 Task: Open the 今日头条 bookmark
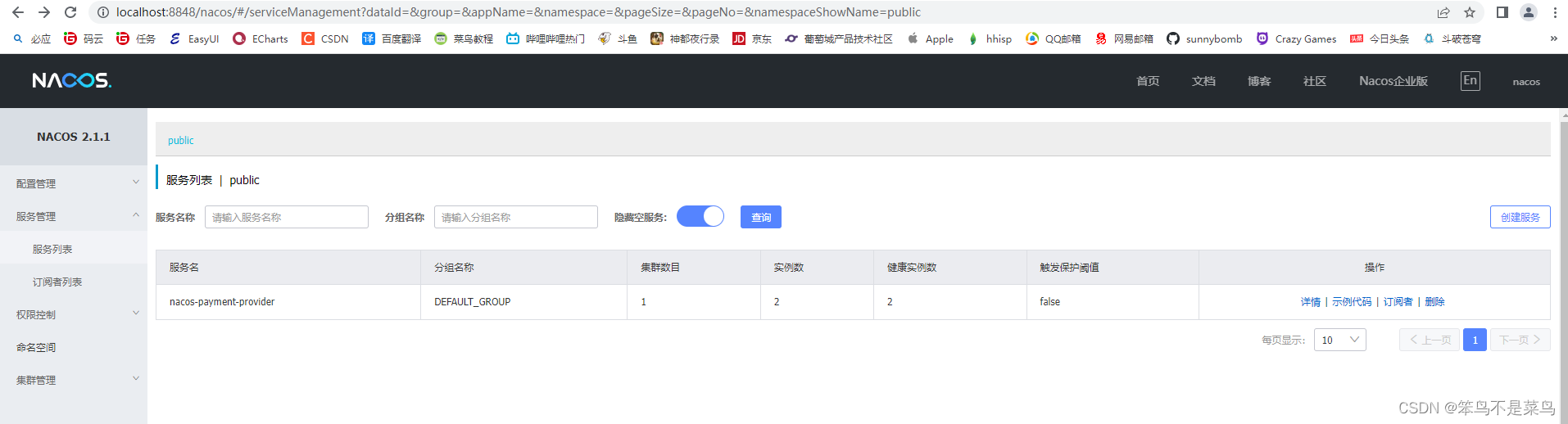(1380, 38)
